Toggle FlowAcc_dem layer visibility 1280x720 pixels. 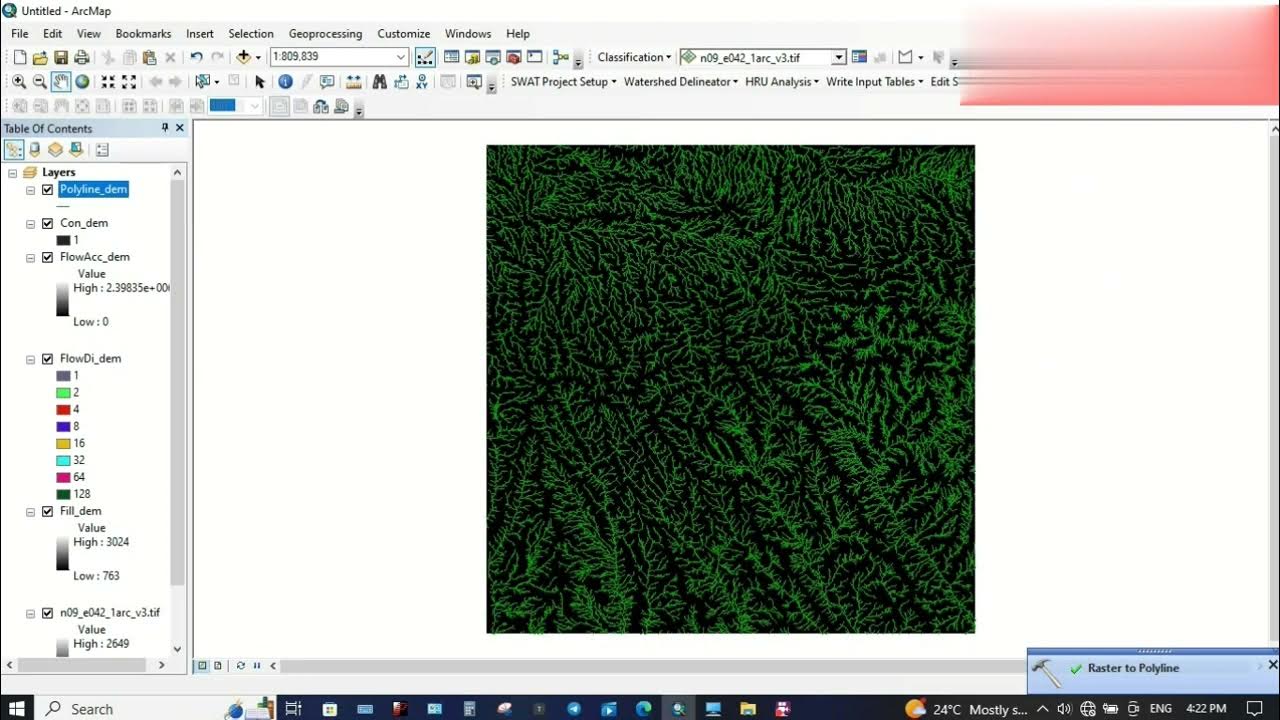(x=47, y=258)
